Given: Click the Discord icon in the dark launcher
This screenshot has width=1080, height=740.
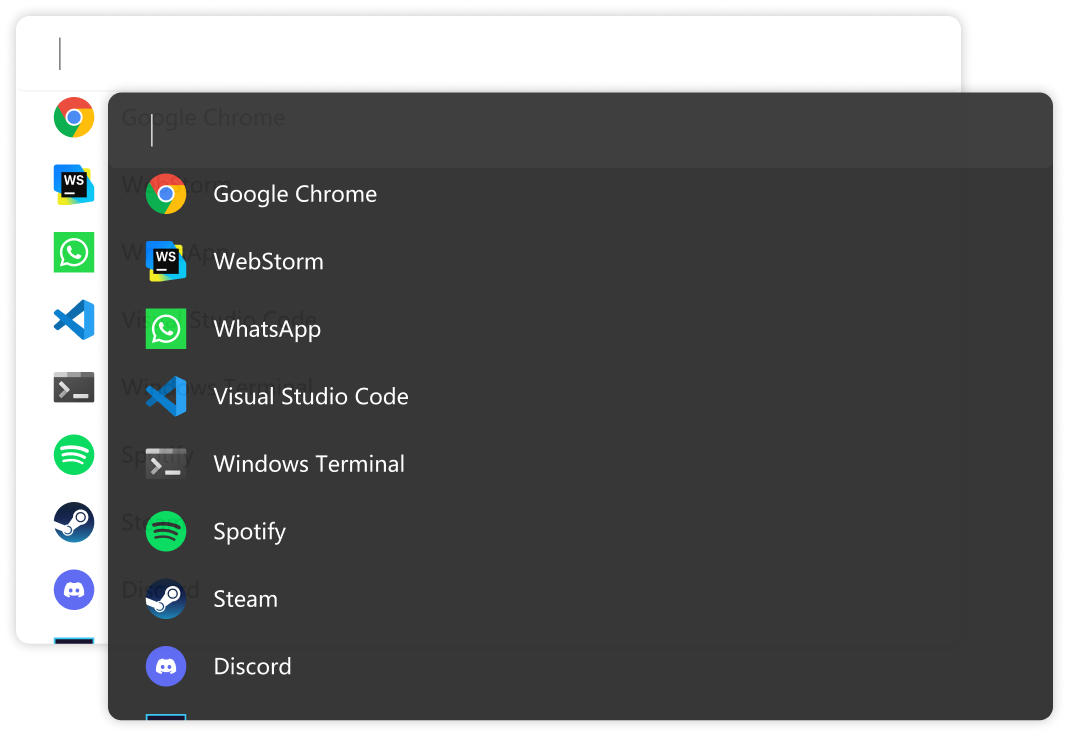Looking at the screenshot, I should coord(166,666).
